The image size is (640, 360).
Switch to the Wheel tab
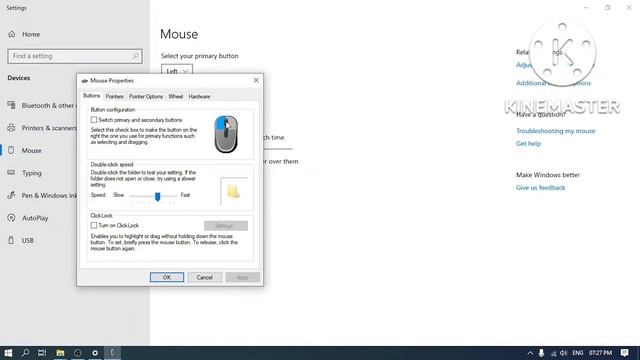coord(176,97)
